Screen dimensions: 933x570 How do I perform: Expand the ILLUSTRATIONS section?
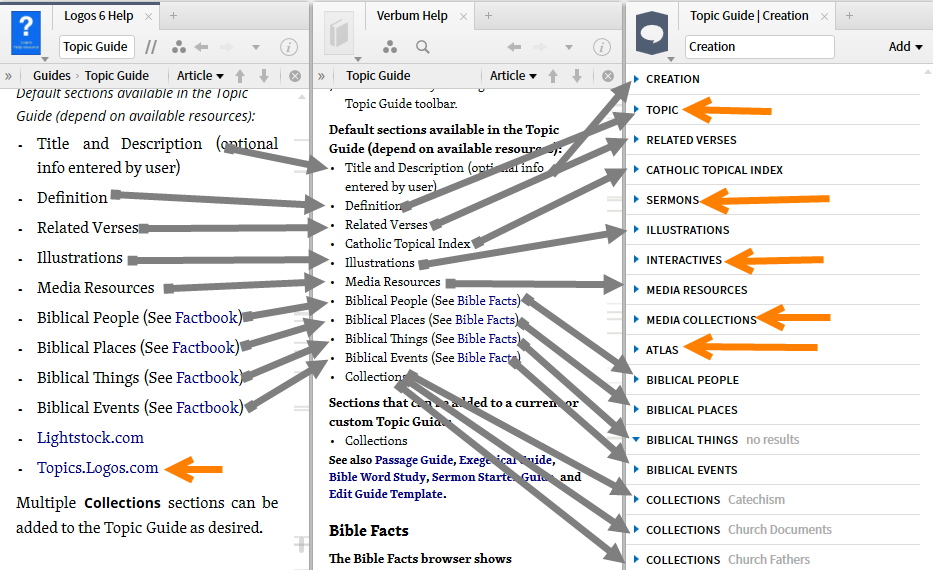(x=636, y=230)
